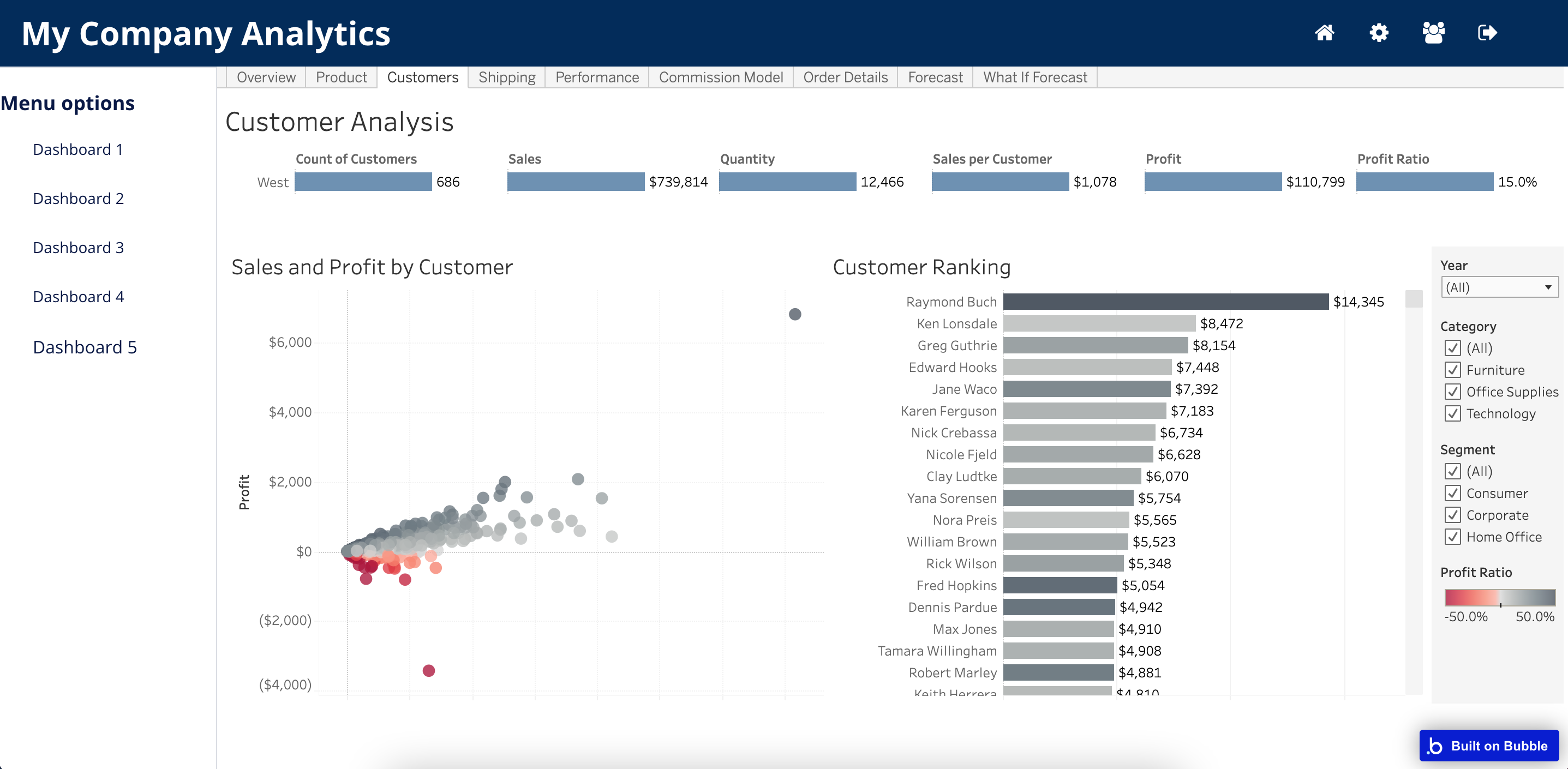Viewport: 1568px width, 769px height.
Task: Click the Customer Ranking scrollbar thumb
Action: 1414,299
